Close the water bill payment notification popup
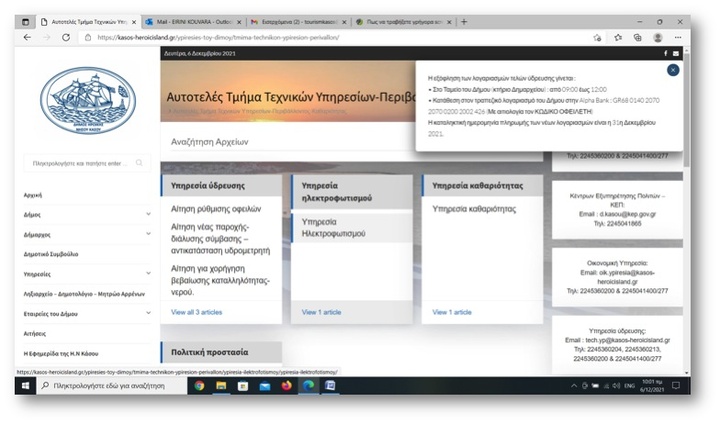Viewport: 720px width, 424px height. 673,70
